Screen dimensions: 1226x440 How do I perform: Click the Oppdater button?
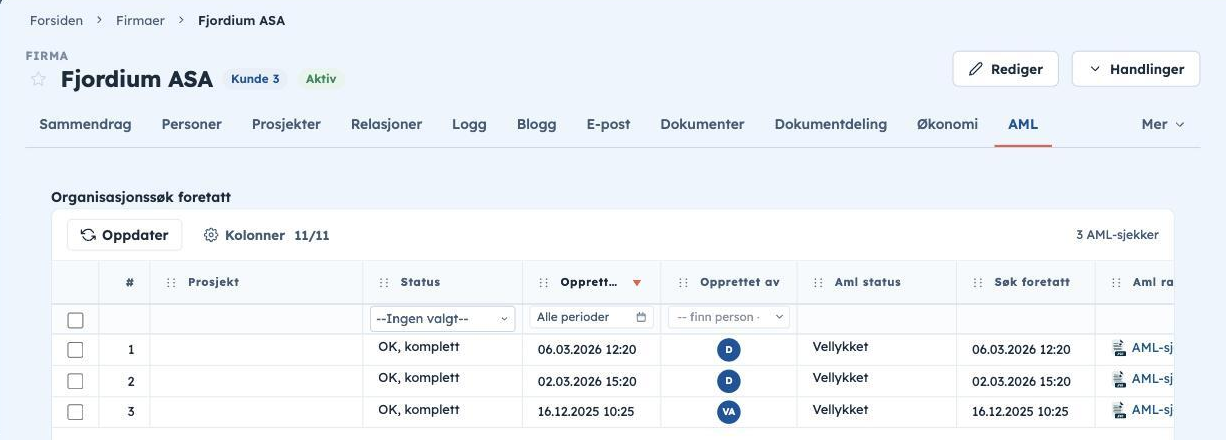click(x=124, y=235)
